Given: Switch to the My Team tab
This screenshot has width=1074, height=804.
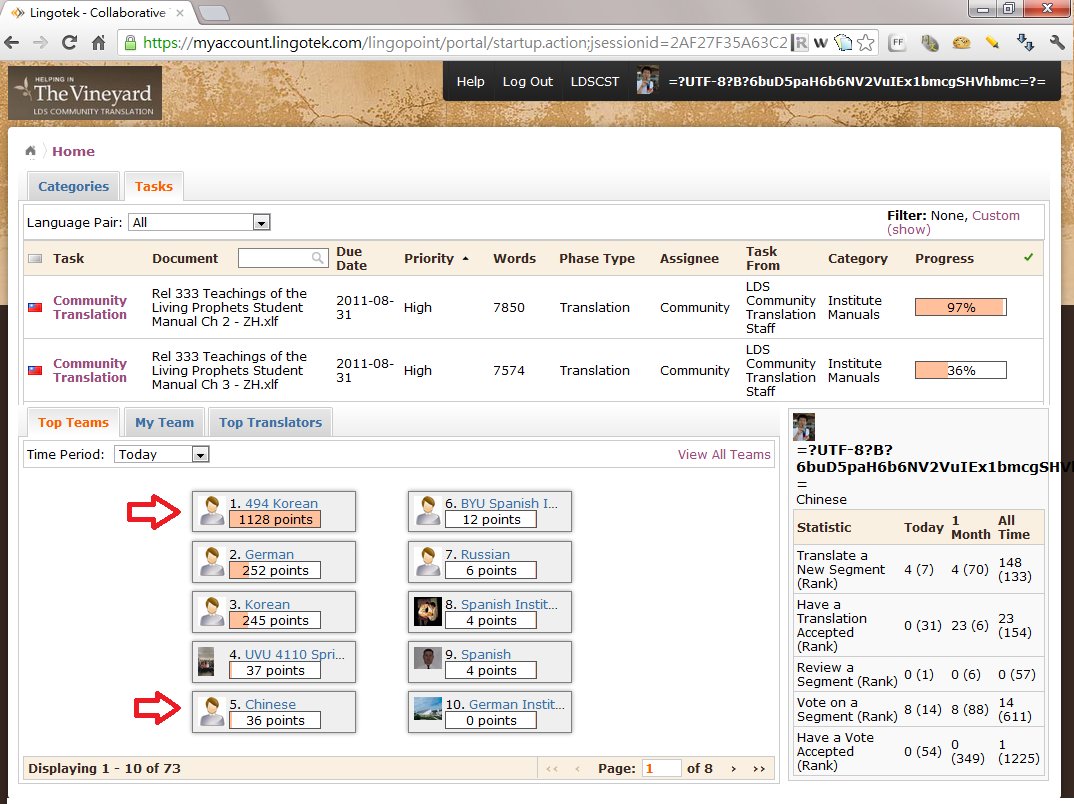Looking at the screenshot, I should coord(164,423).
